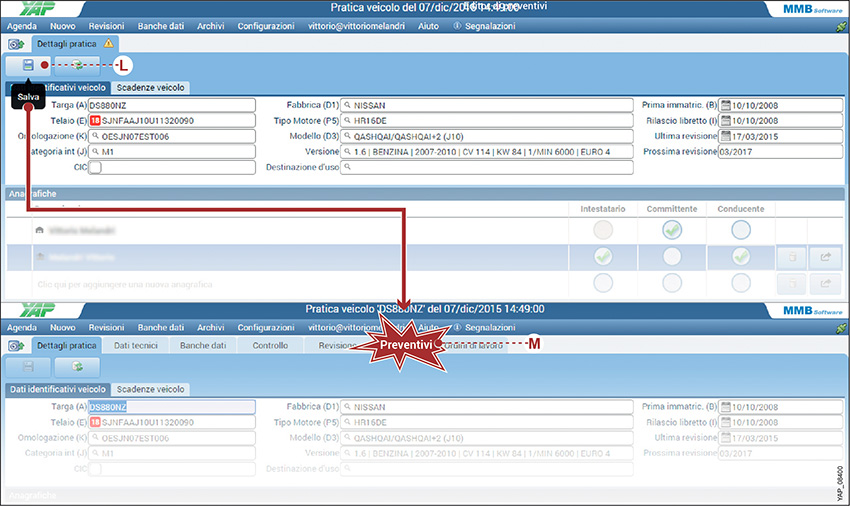The width and height of the screenshot is (850, 506).
Task: Select Conducente for the first anagrafica row
Action: [740, 230]
